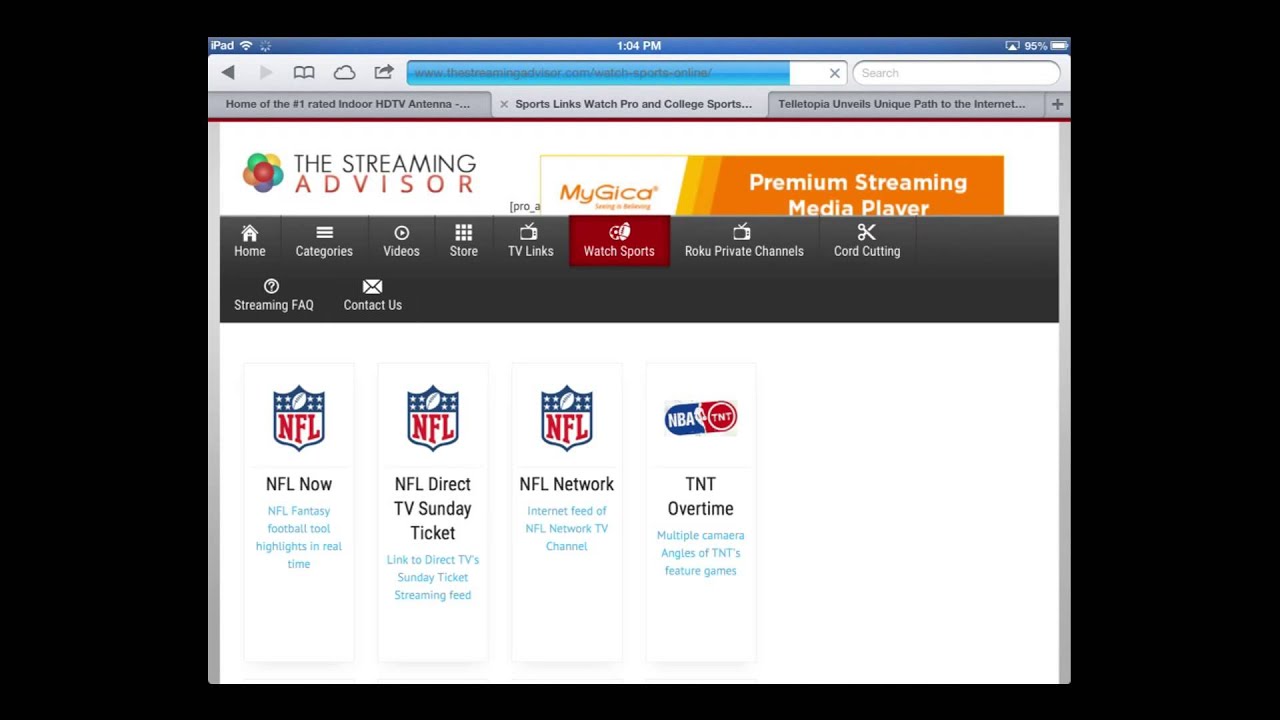Viewport: 1280px width, 720px height.
Task: Tap the share arrow icon
Action: [x=384, y=73]
